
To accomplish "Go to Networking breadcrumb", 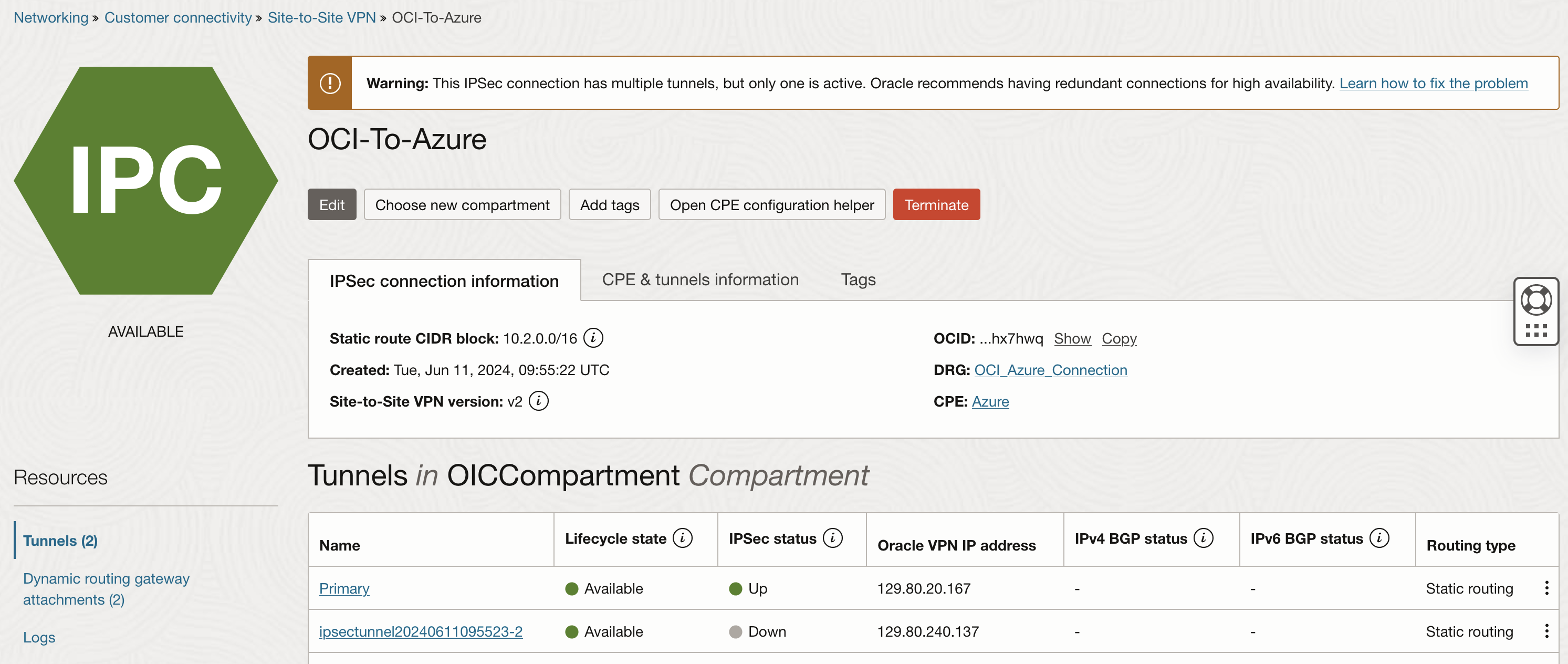I will [x=51, y=18].
